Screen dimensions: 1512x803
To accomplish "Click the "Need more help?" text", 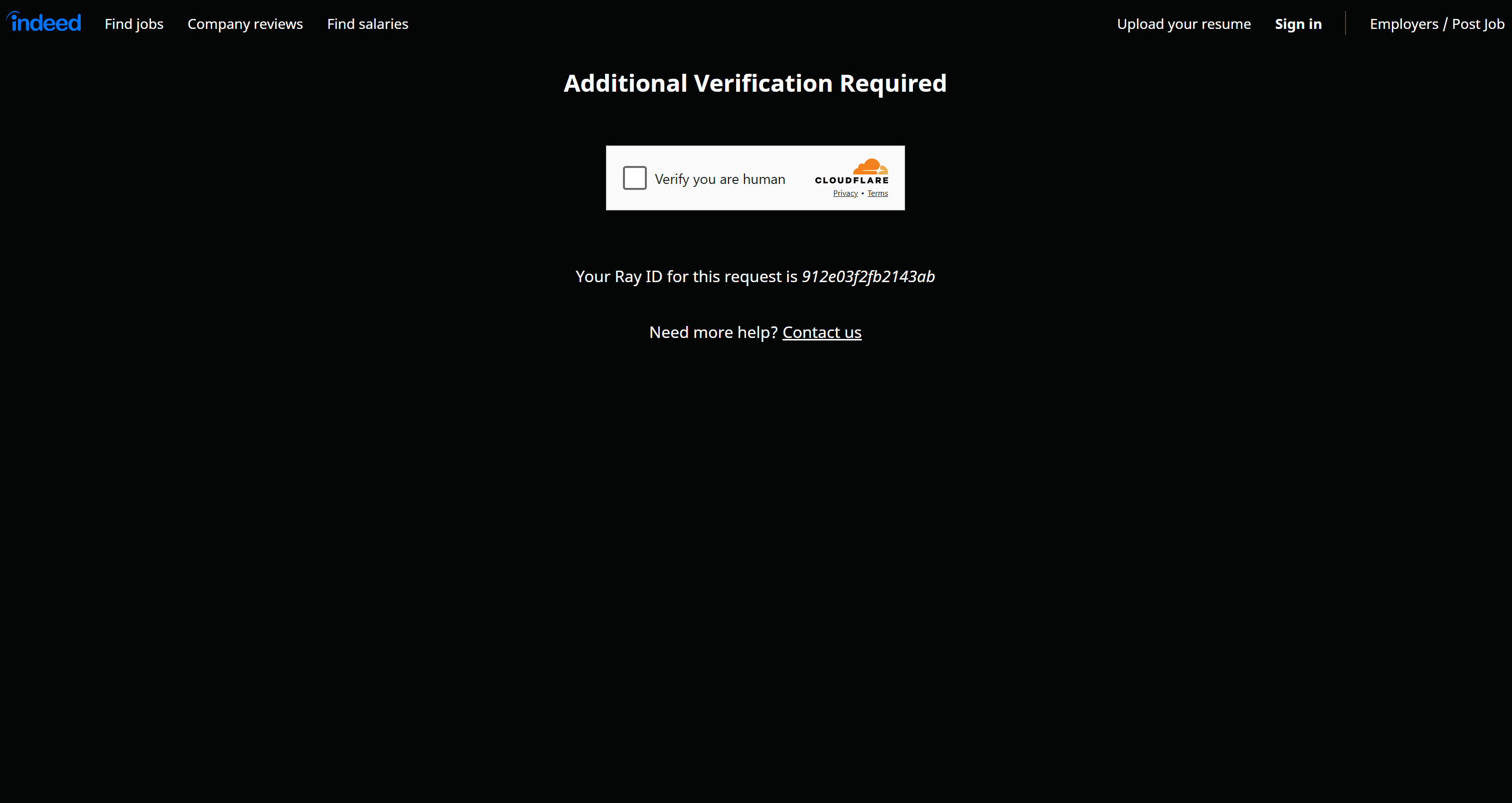I will click(x=712, y=331).
